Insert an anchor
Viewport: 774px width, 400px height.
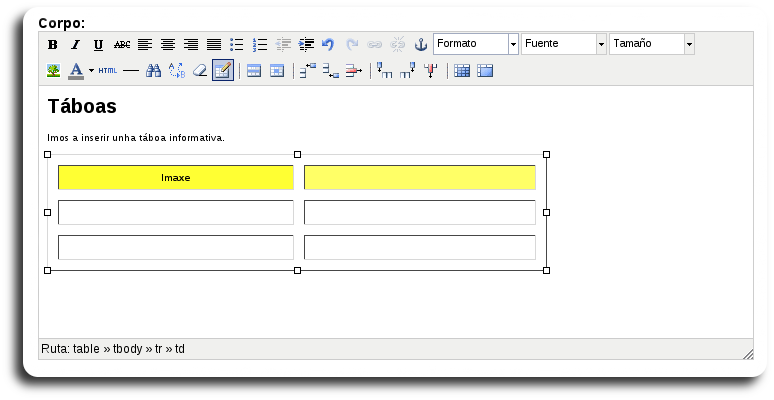pyautogui.click(x=420, y=45)
